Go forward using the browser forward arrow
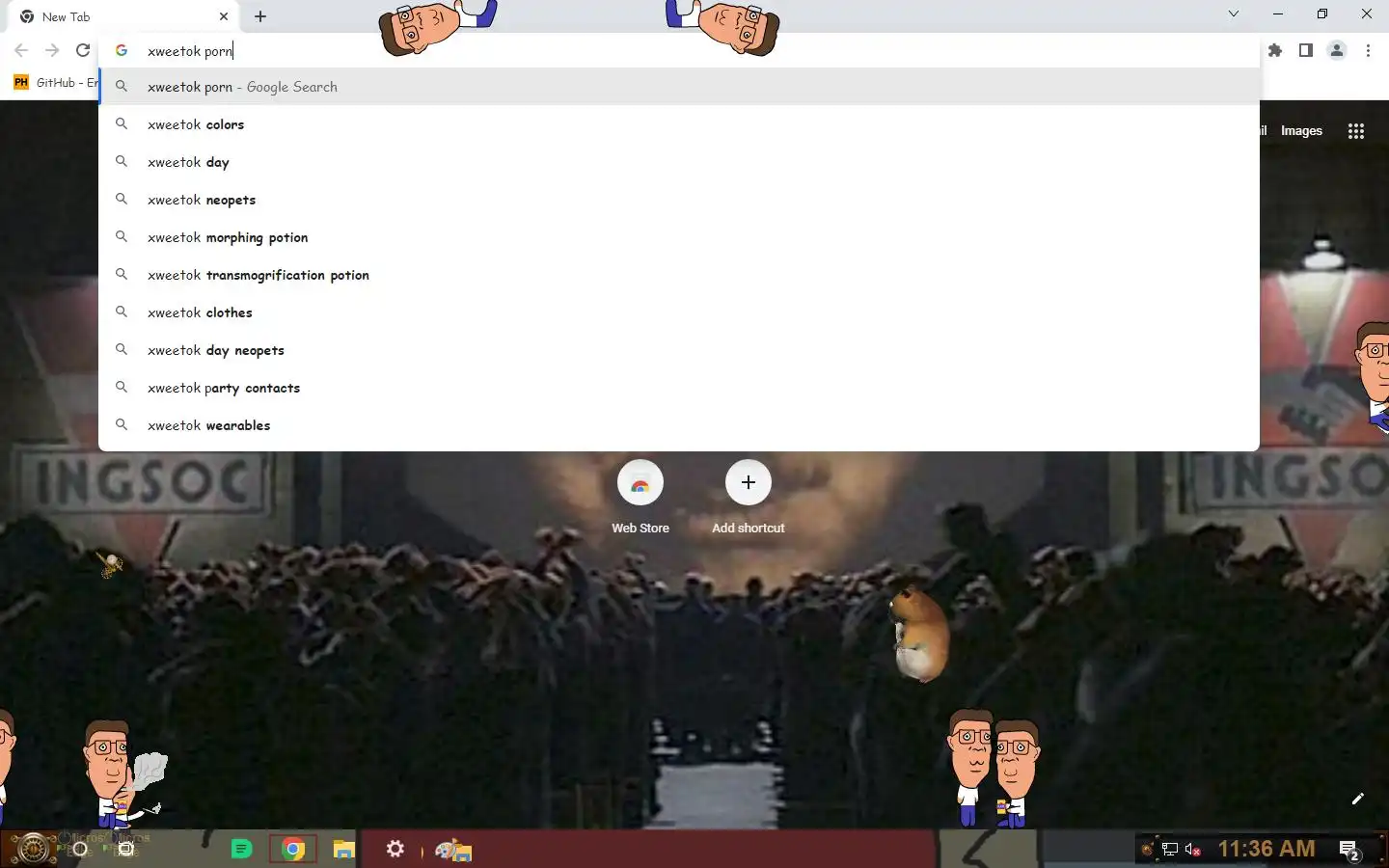The height and width of the screenshot is (868, 1389). pyautogui.click(x=52, y=50)
